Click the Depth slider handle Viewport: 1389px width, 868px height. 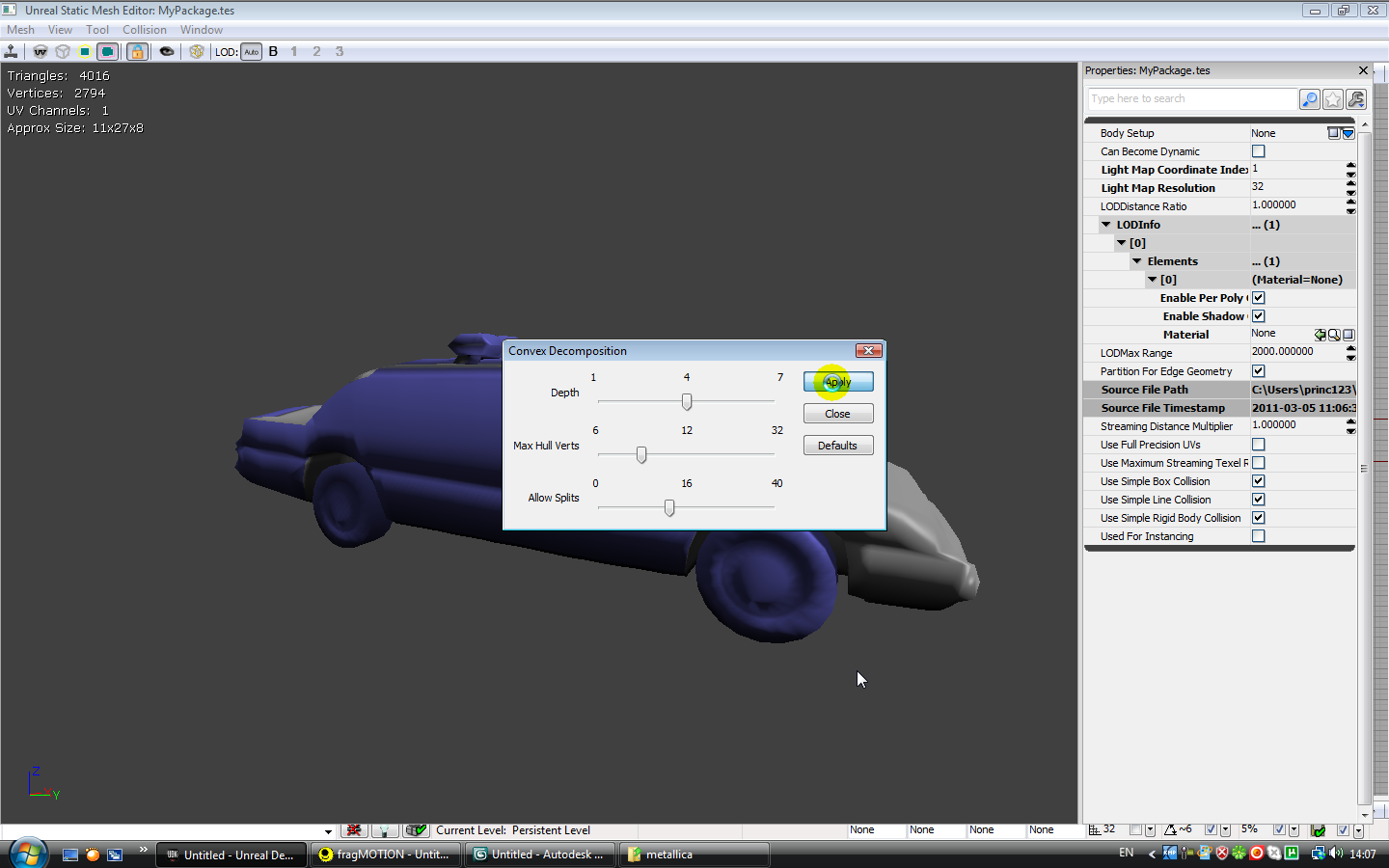click(687, 401)
